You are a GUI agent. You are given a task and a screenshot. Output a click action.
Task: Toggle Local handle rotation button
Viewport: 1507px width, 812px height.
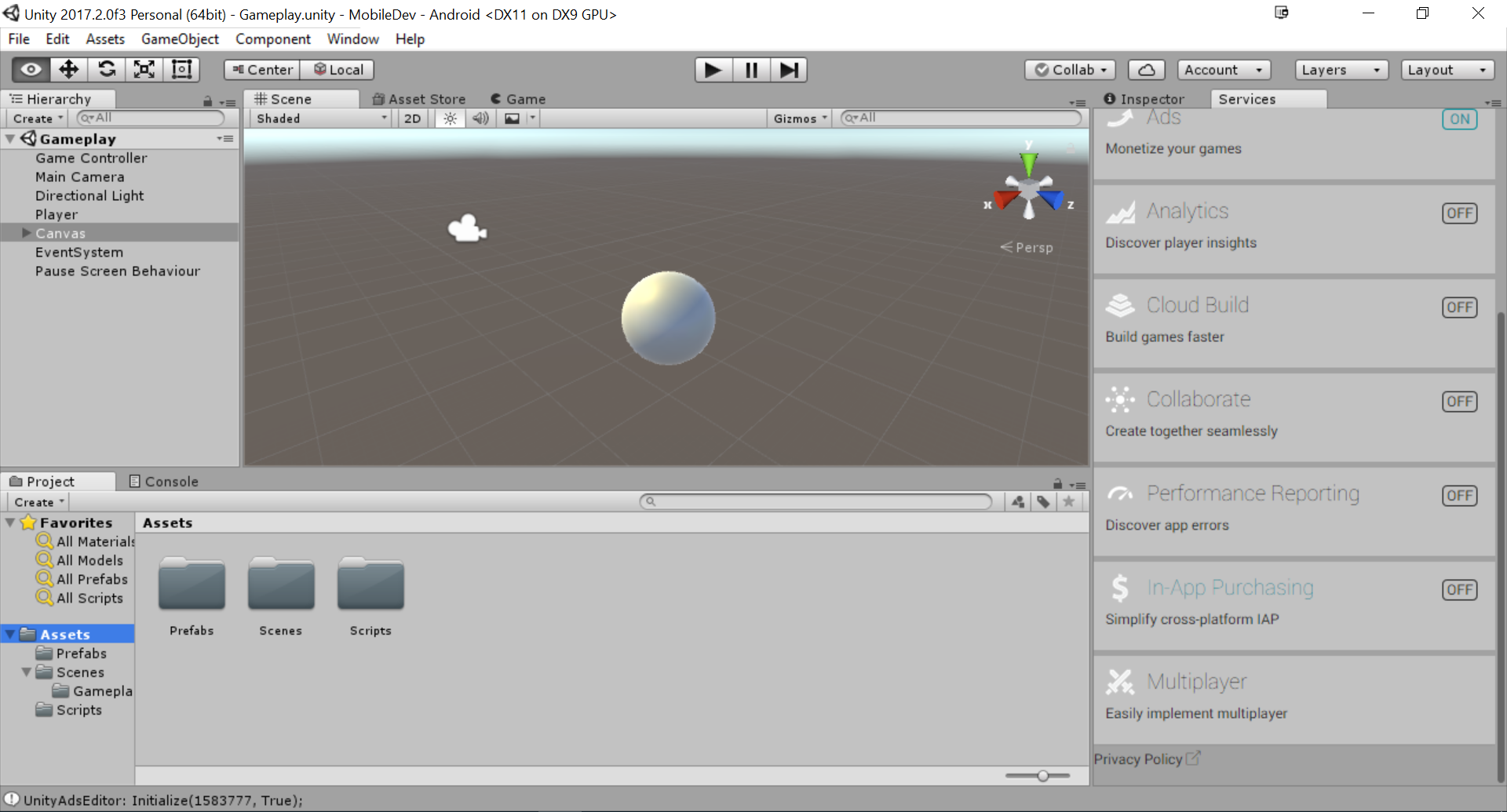338,70
